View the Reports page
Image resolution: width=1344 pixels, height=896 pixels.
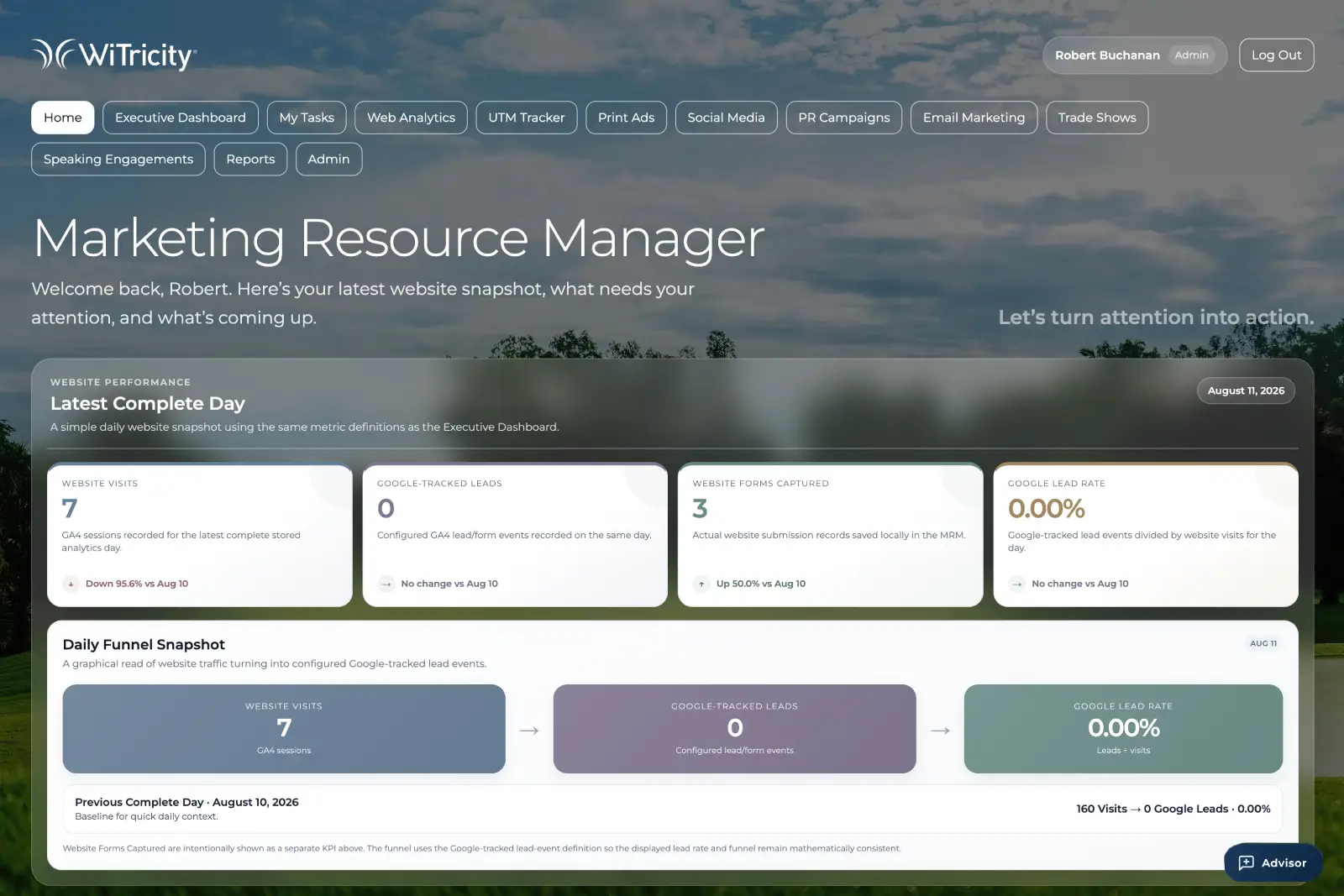[250, 160]
